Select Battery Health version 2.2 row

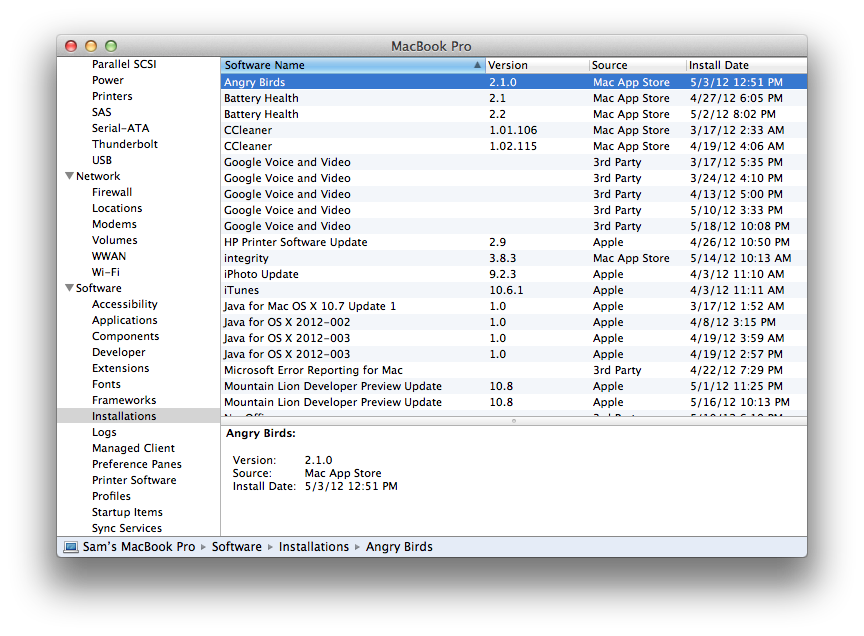pyautogui.click(x=514, y=114)
